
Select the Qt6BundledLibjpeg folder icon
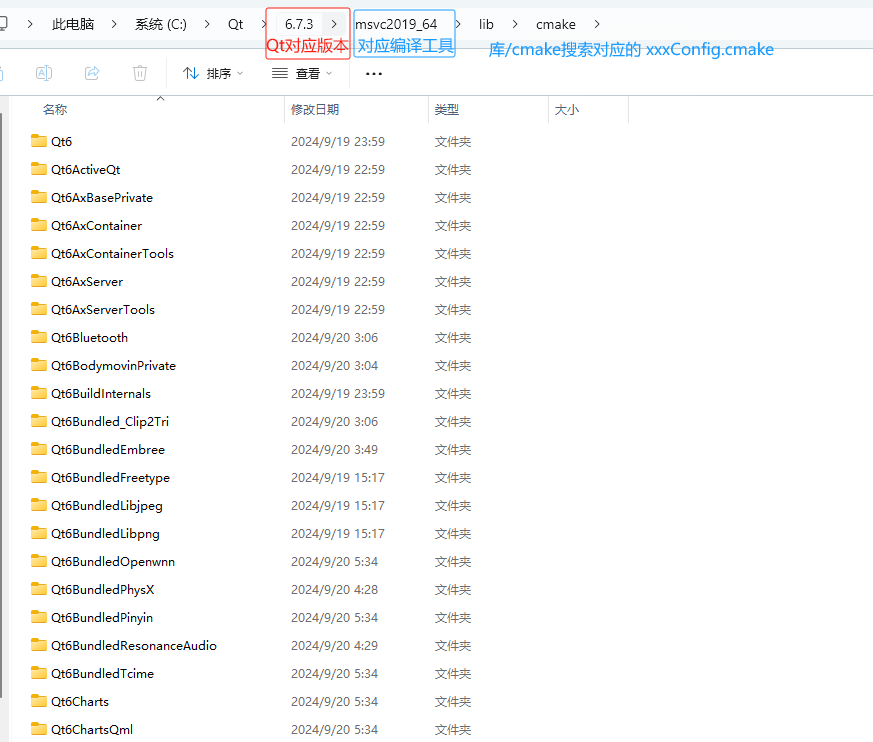[39, 505]
